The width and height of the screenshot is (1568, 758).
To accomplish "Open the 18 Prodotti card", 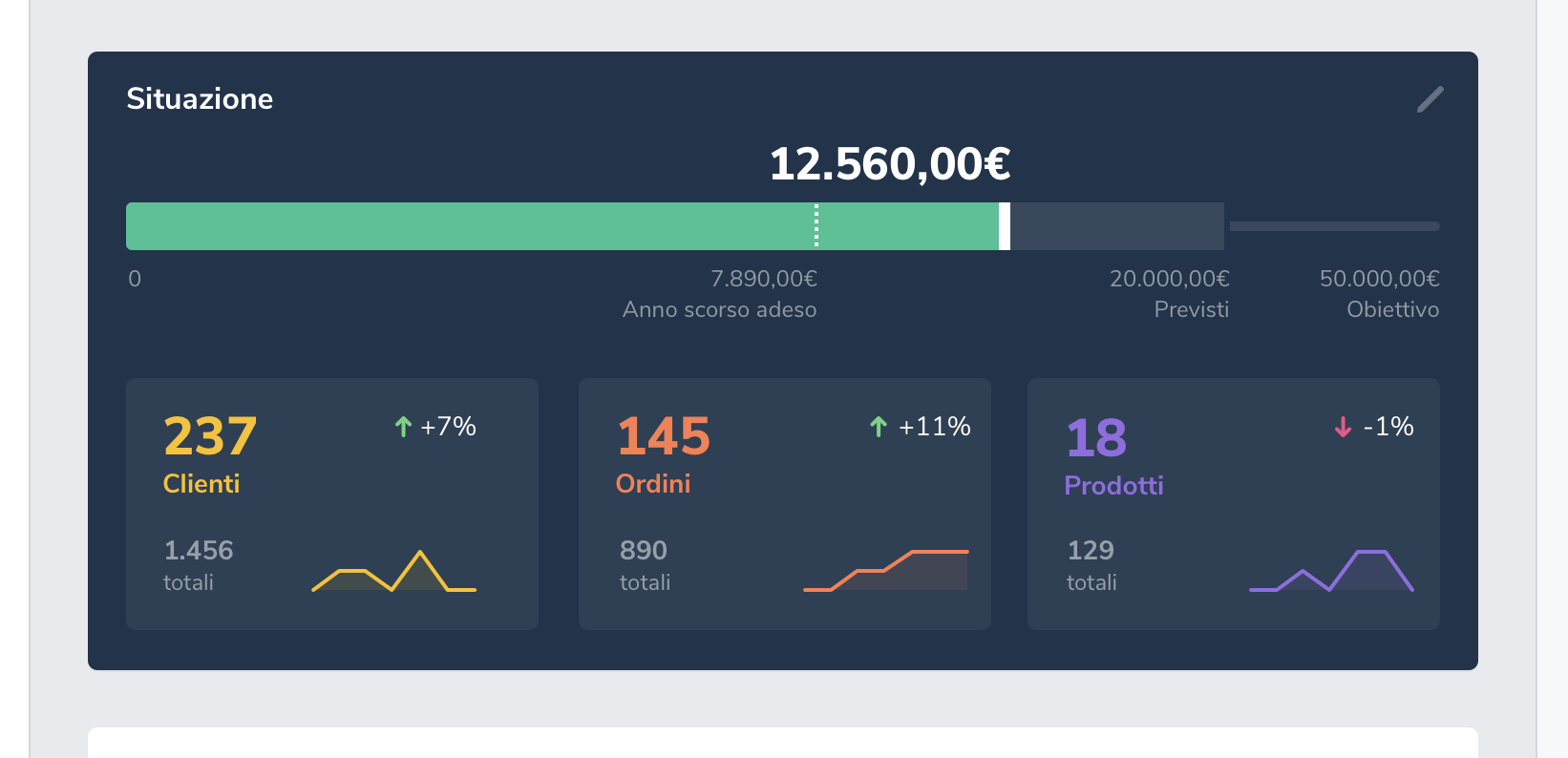I will pos(1233,504).
